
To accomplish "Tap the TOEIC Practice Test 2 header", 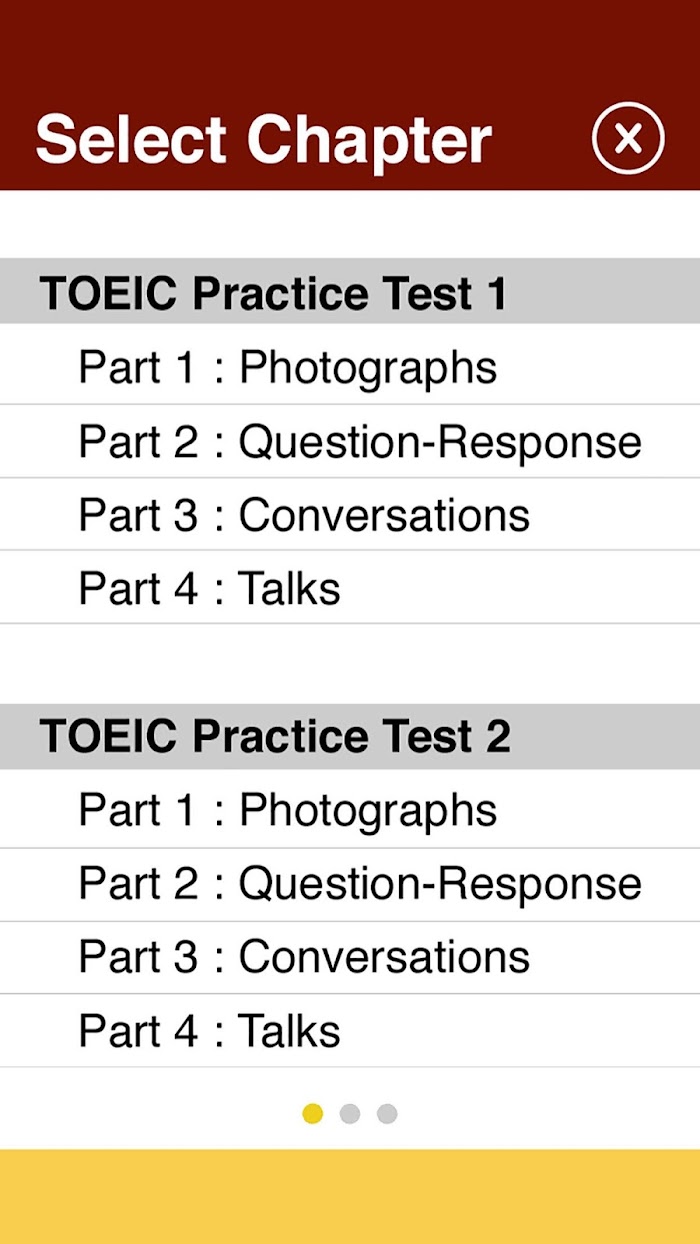I will tap(350, 736).
